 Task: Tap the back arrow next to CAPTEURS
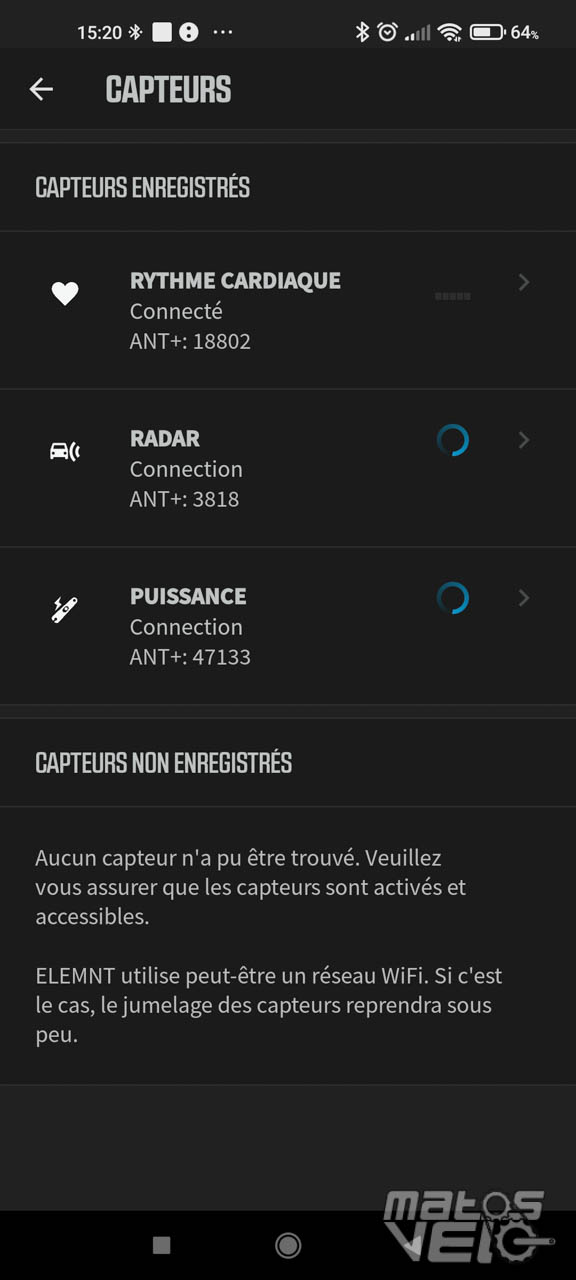click(x=41, y=89)
